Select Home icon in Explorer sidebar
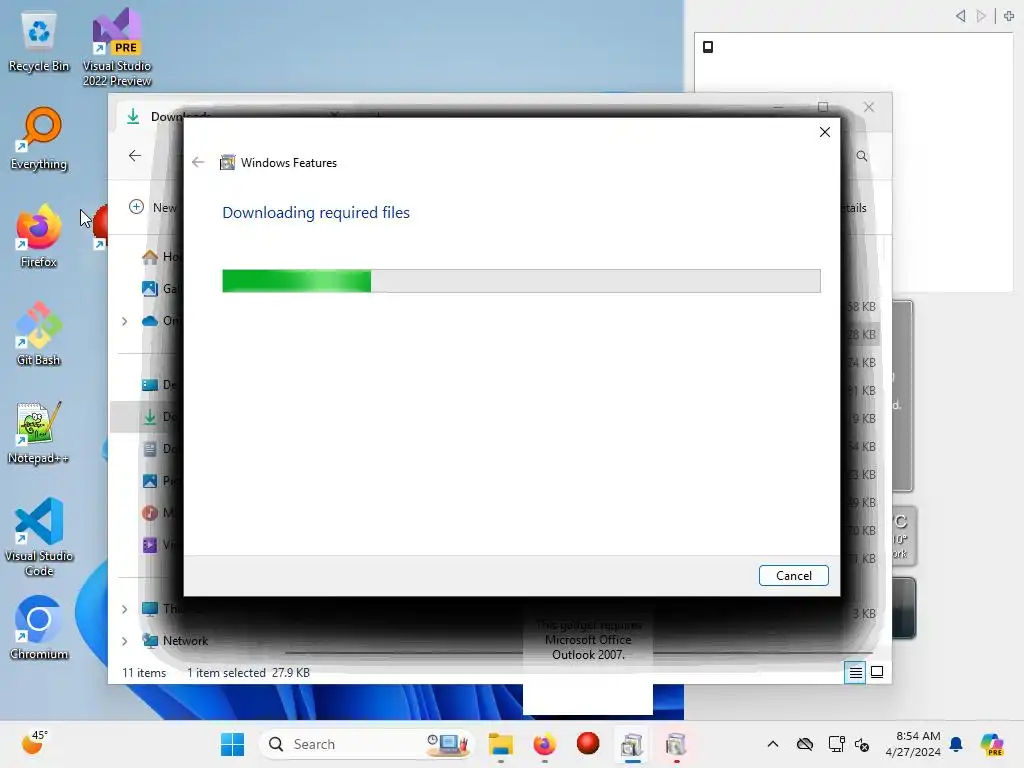This screenshot has width=1024, height=768. [150, 257]
